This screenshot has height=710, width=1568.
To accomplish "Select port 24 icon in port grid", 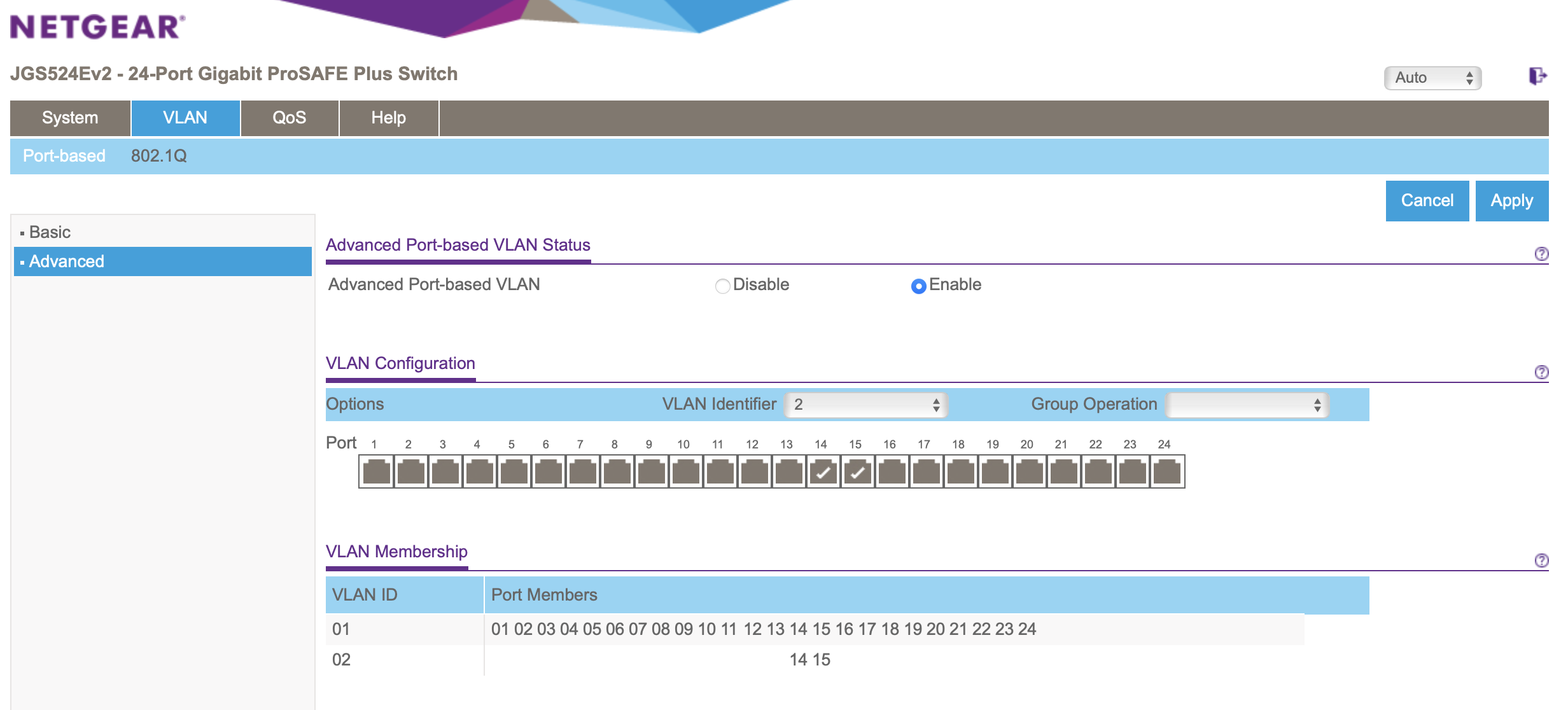I will pos(1167,472).
